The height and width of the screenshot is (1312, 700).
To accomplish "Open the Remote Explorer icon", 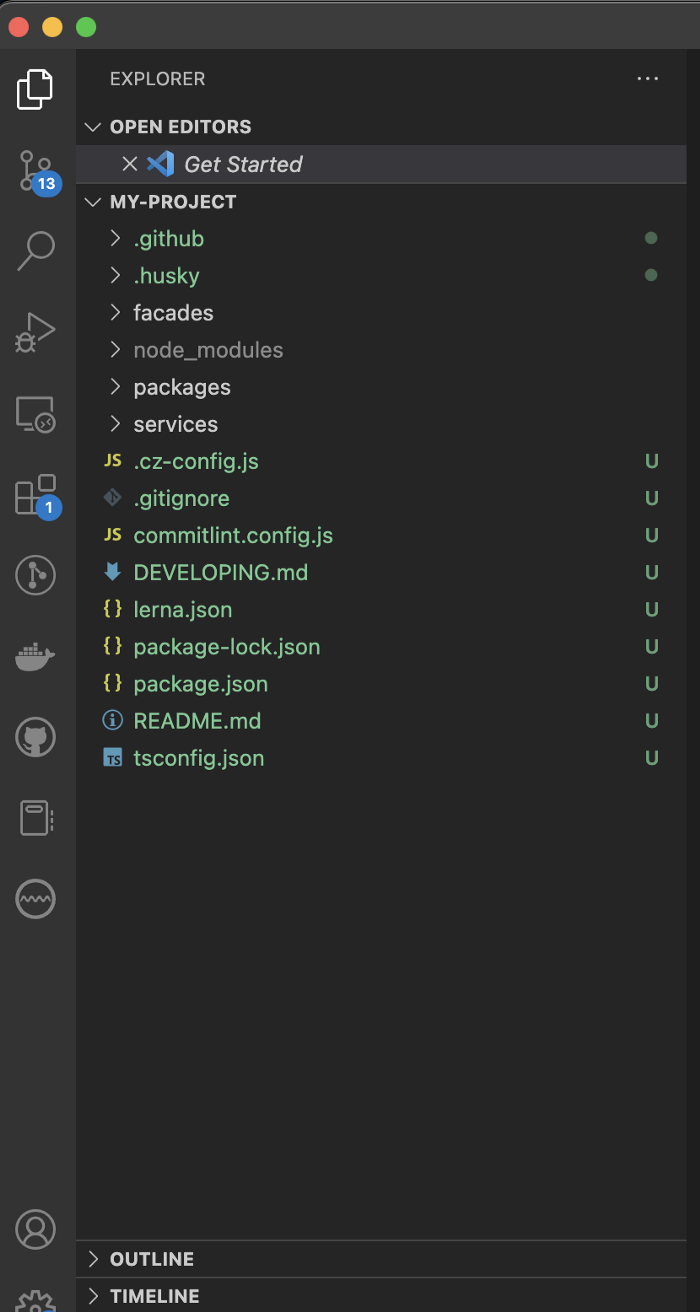I will tap(36, 413).
